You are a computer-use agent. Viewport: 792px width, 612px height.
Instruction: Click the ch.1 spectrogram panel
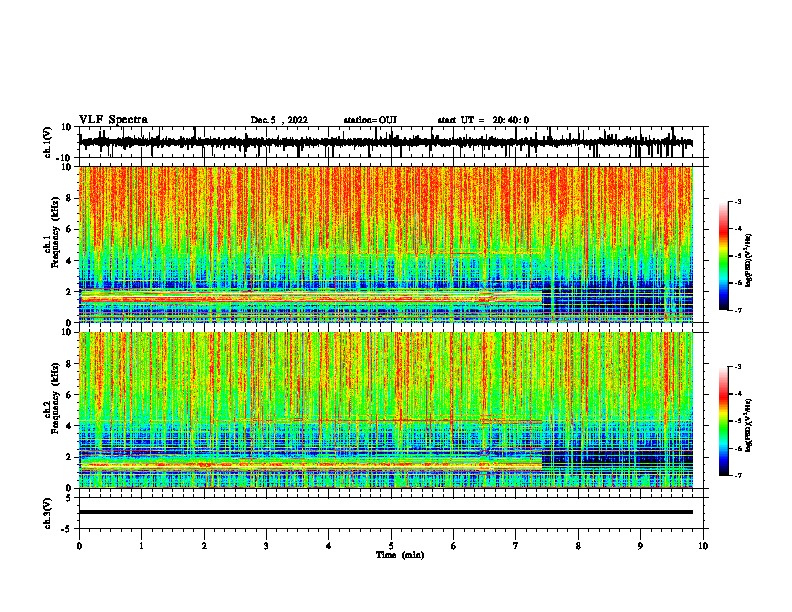pos(386,244)
